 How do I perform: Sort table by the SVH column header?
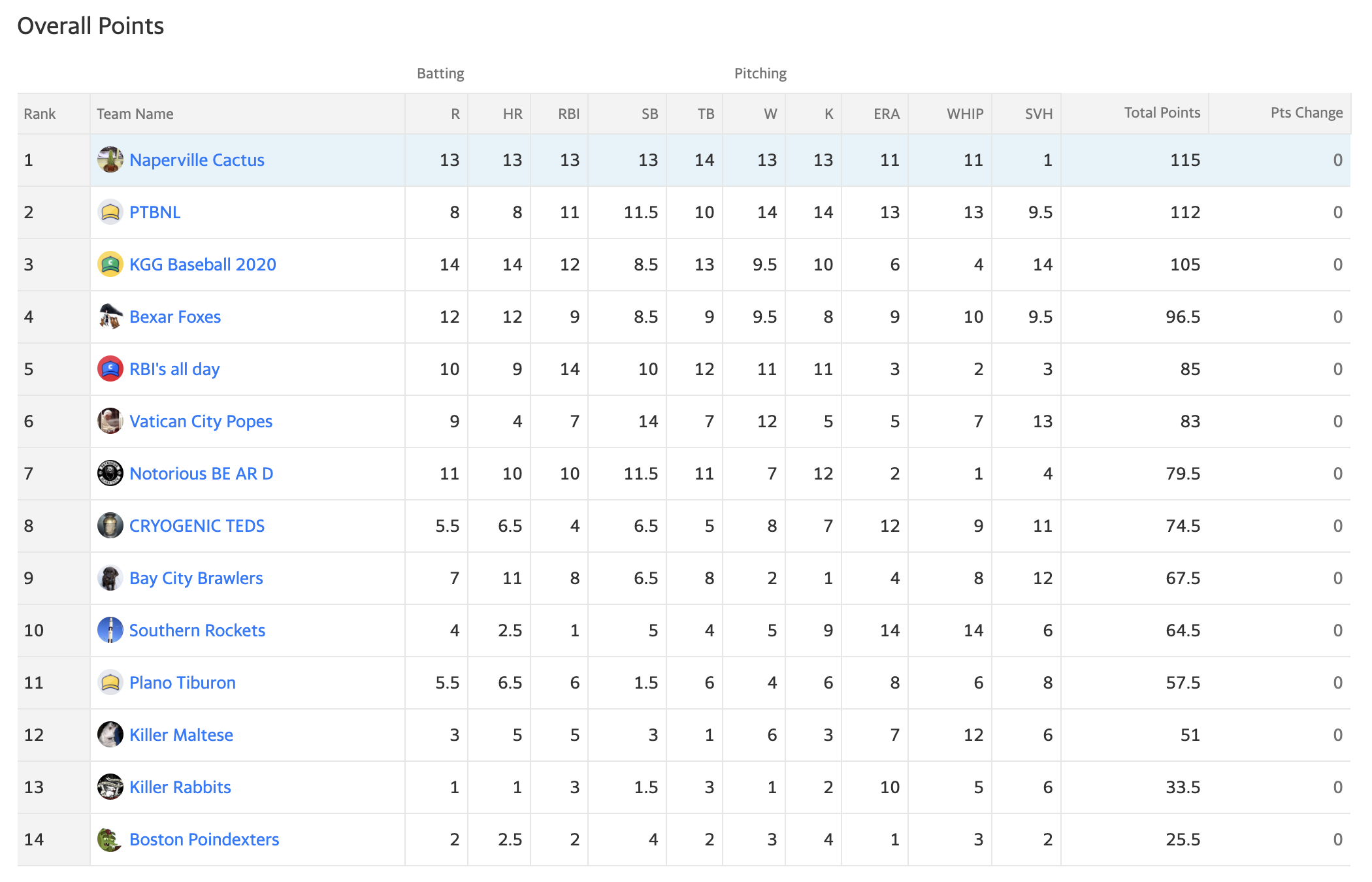pos(1039,114)
